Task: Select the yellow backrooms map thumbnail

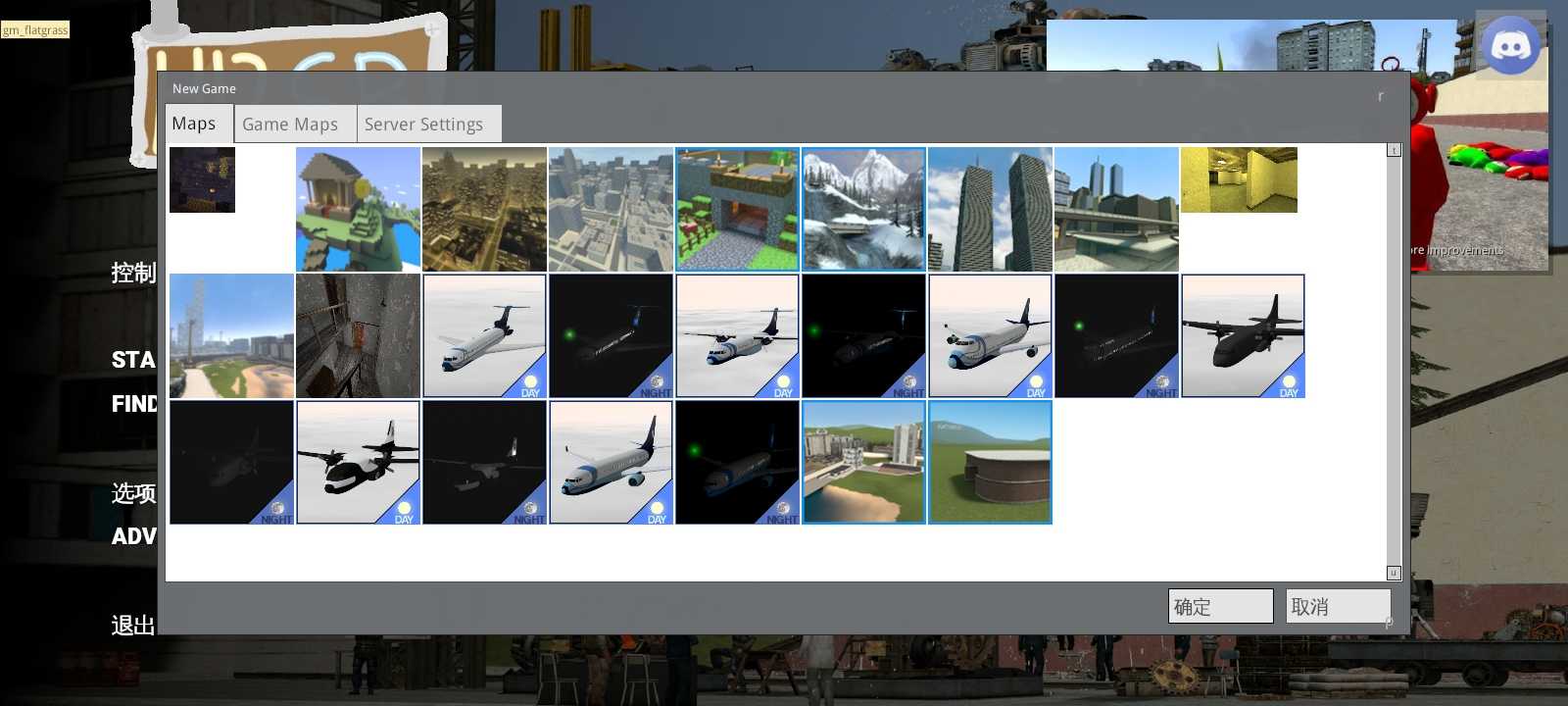Action: [1239, 180]
